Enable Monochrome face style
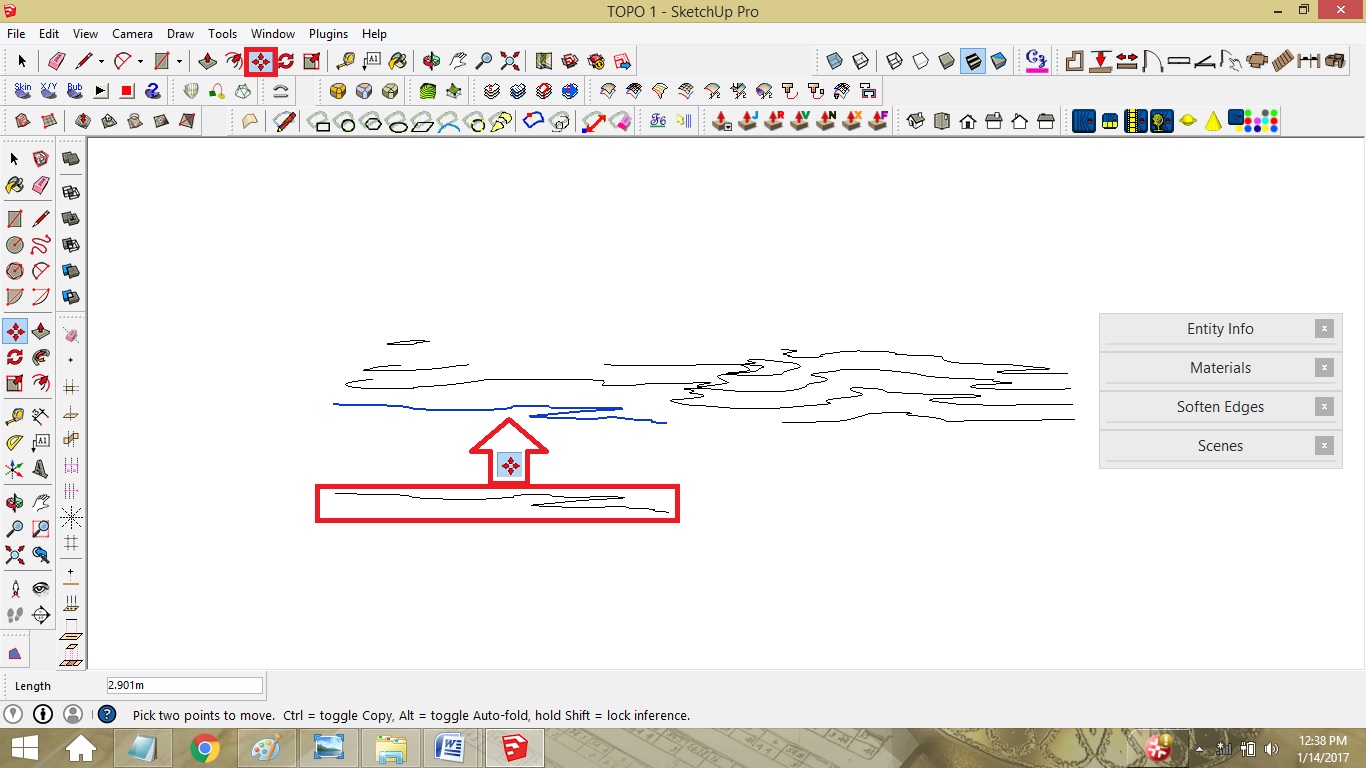 pyautogui.click(x=997, y=61)
